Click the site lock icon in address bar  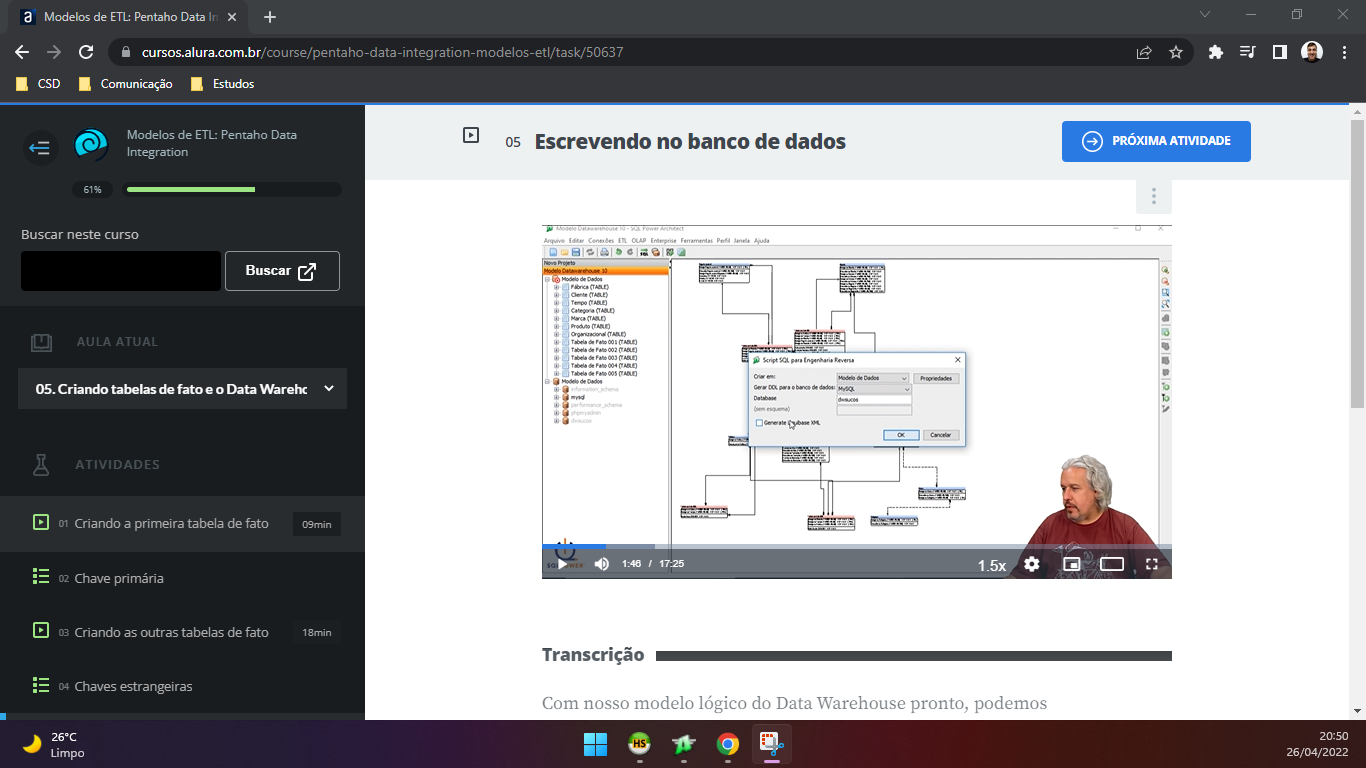click(x=126, y=52)
